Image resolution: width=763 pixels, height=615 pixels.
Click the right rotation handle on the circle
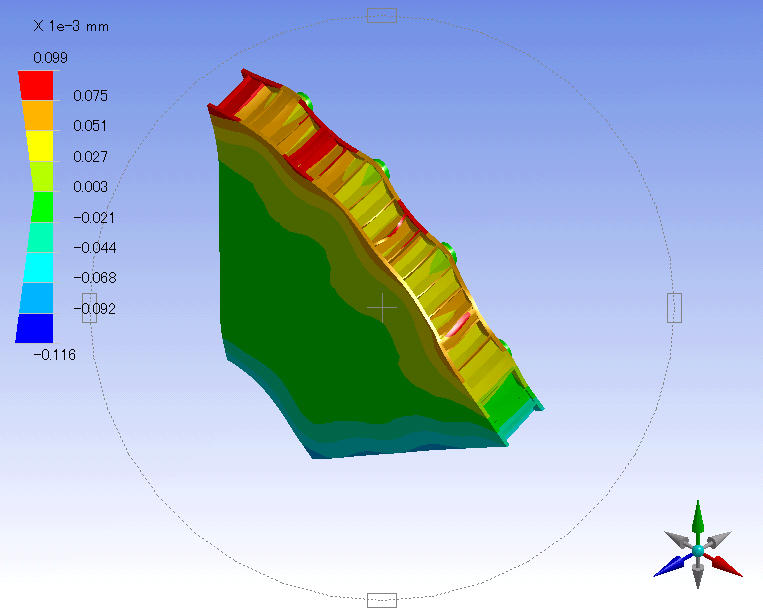674,308
